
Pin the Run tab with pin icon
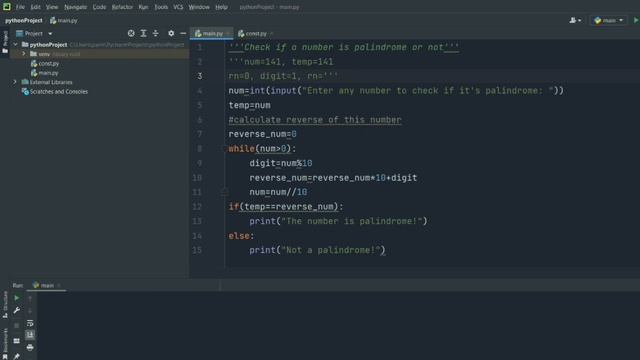[16, 356]
